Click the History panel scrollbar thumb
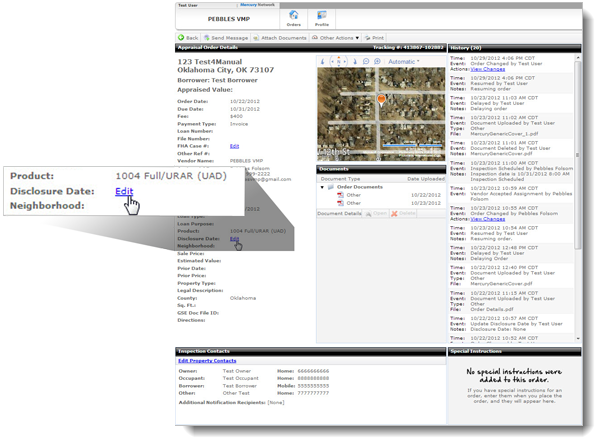The height and width of the screenshot is (446, 603). [578, 155]
